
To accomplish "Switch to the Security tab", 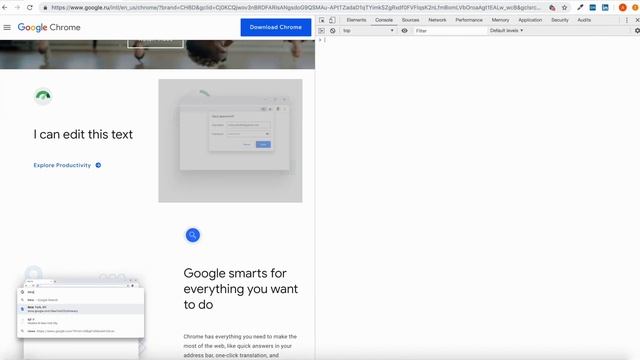I will (x=560, y=20).
